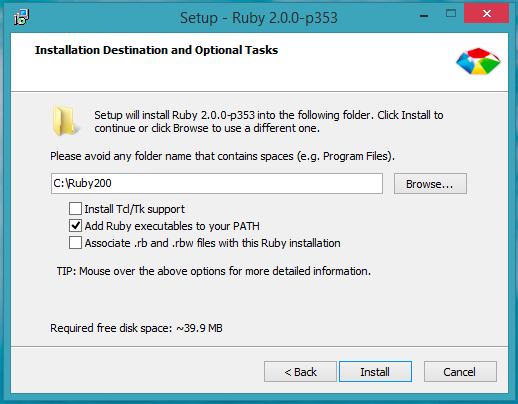The height and width of the screenshot is (404, 518).
Task: Cancel the Ruby setup
Action: tap(460, 371)
